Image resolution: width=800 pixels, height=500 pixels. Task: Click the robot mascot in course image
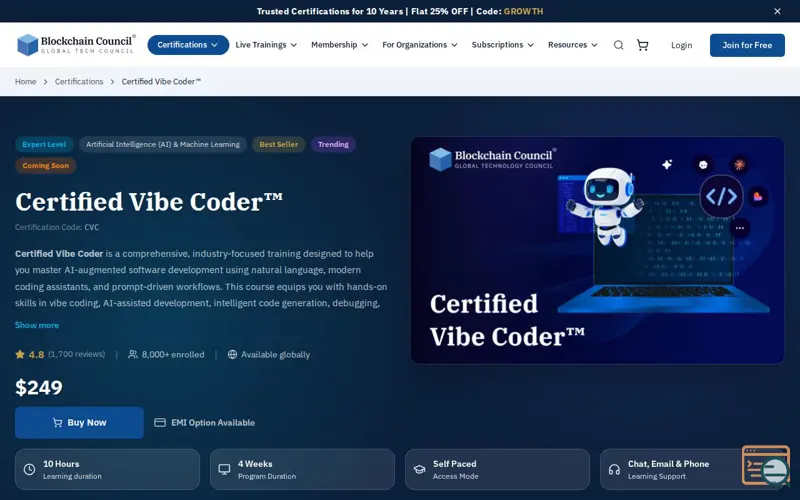coord(605,207)
